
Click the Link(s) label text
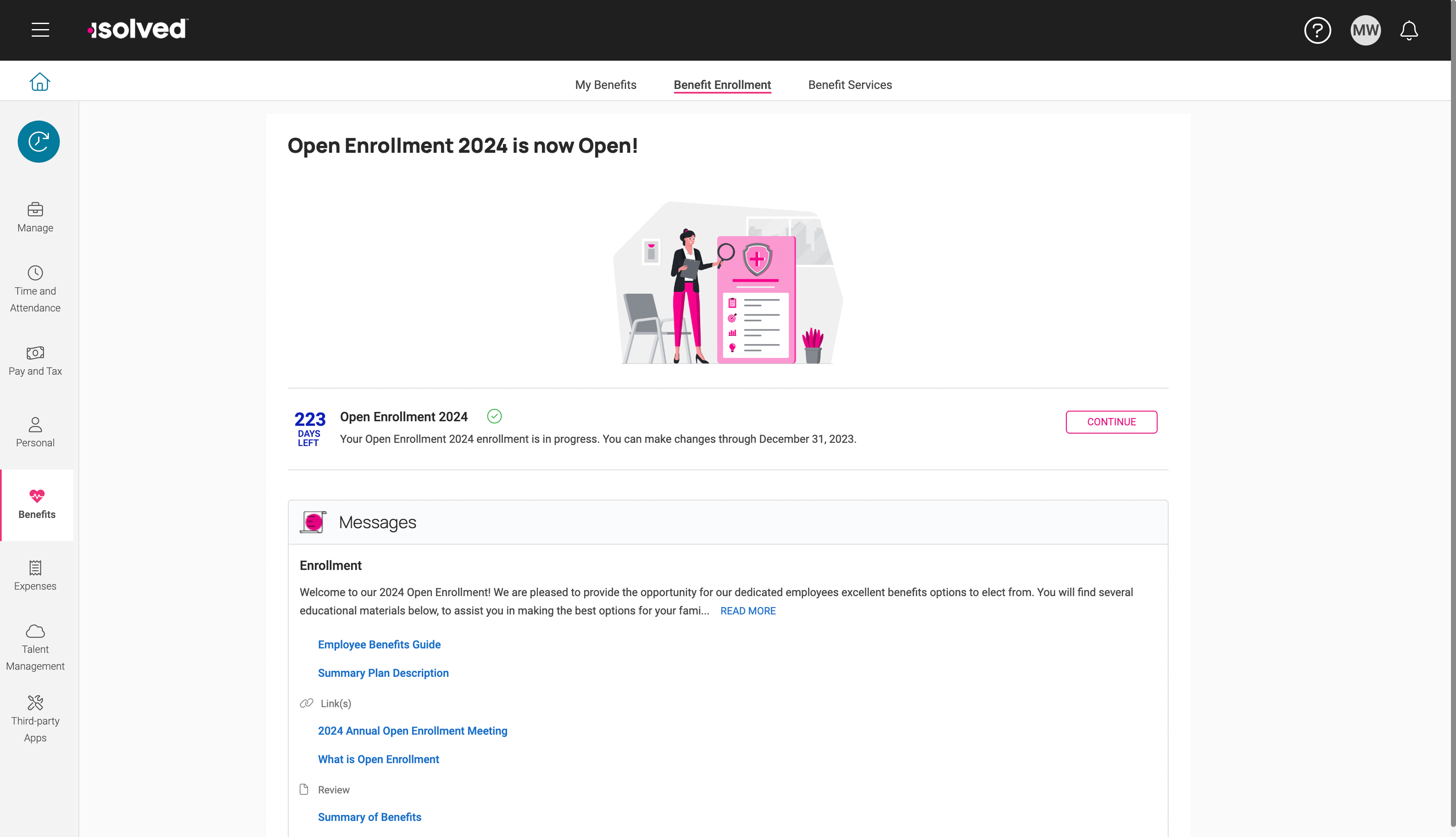(335, 704)
